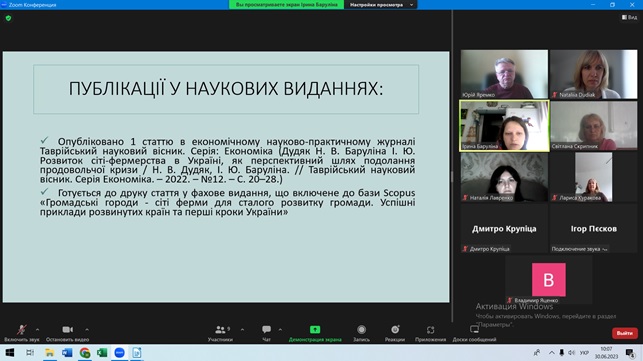Expand arrow next to Chat button
The image size is (643, 361).
click(x=280, y=329)
